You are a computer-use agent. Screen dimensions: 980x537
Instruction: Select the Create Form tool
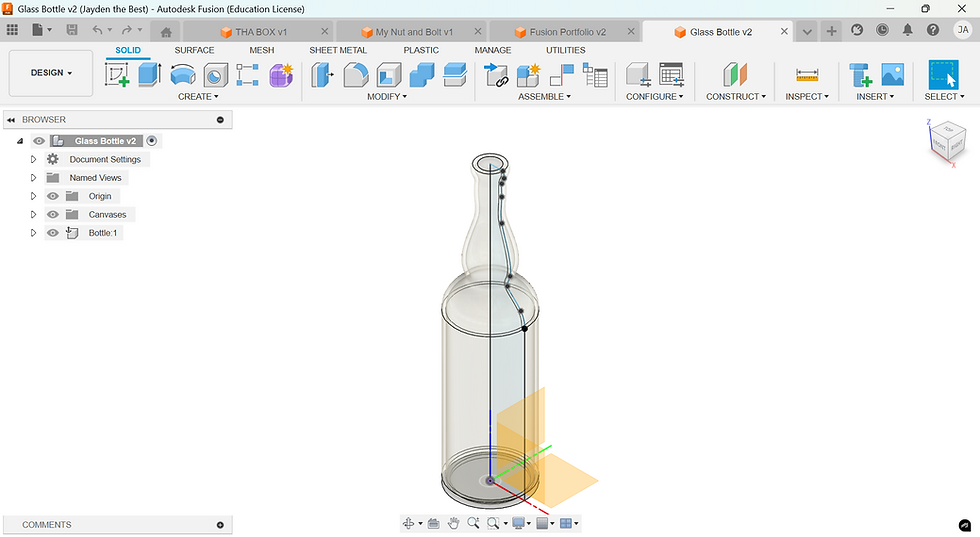coord(281,75)
